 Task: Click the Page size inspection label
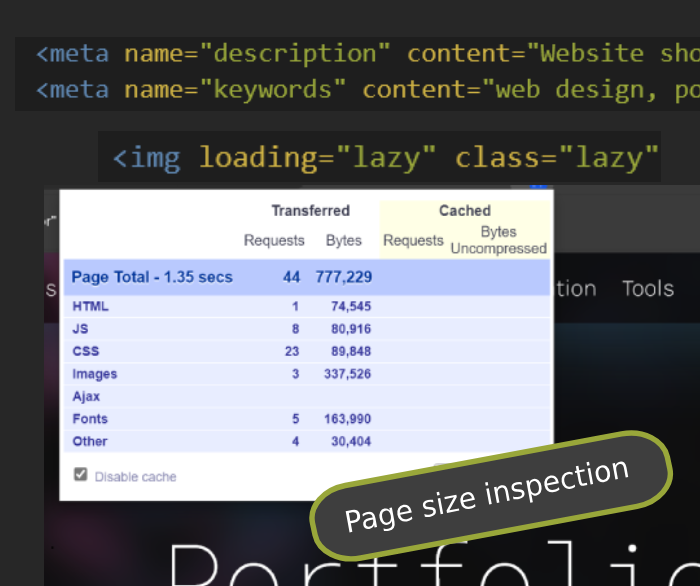coord(487,496)
